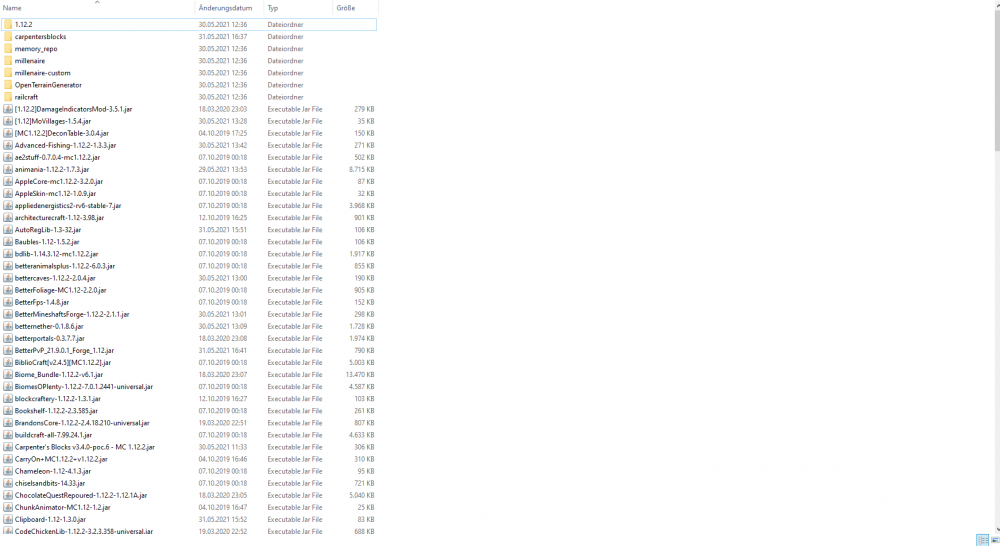Click the BetterFps jar file icon
1000x546 pixels.
click(8, 302)
